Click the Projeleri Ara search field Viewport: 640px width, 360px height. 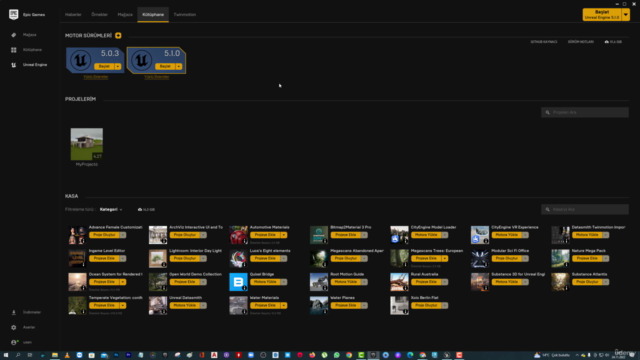pyautogui.click(x=585, y=112)
